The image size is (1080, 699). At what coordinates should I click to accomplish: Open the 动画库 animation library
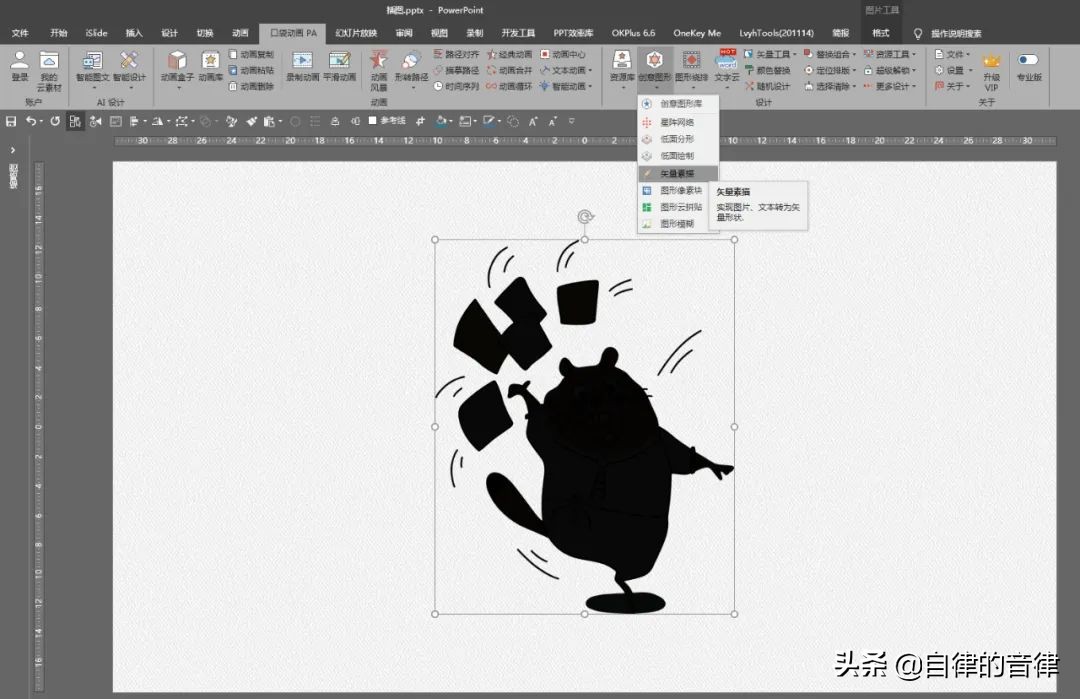210,67
